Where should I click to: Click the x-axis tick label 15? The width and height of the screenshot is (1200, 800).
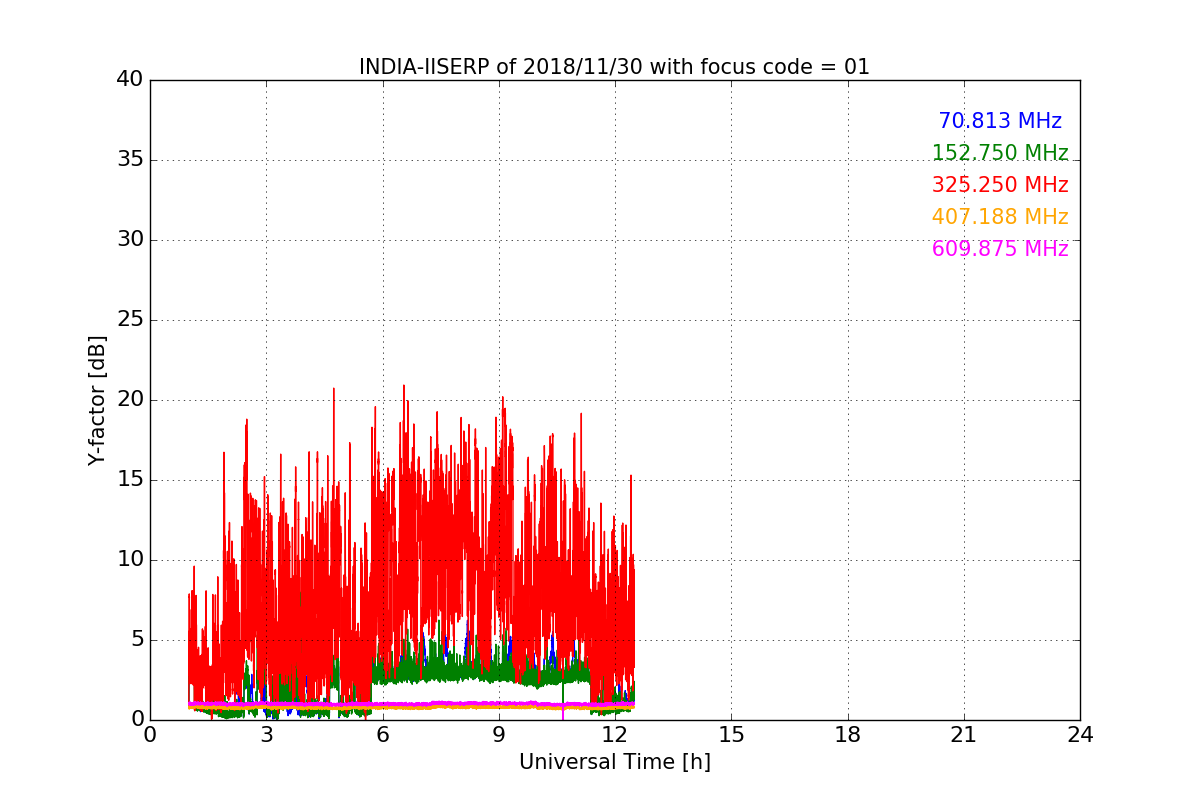pyautogui.click(x=731, y=735)
